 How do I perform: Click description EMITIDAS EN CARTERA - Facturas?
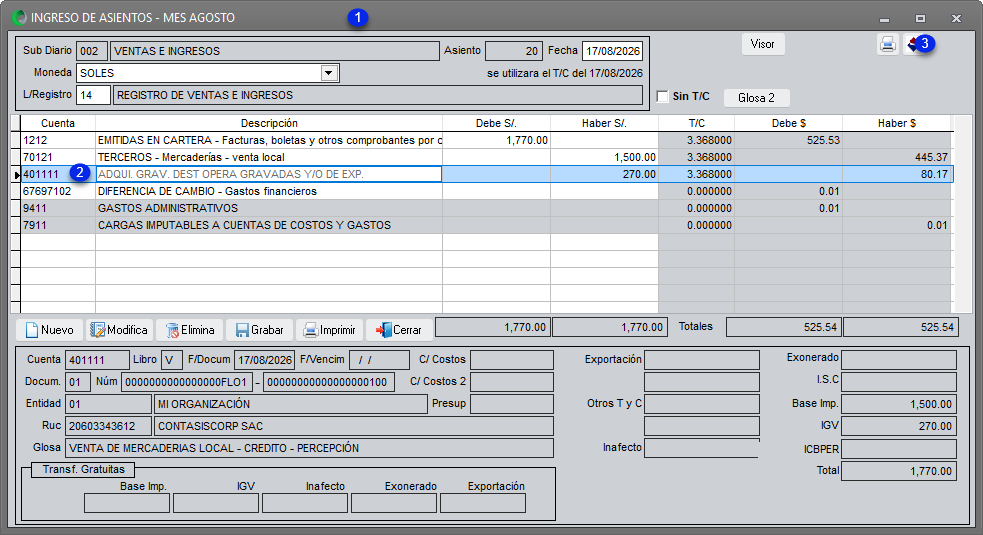269,140
